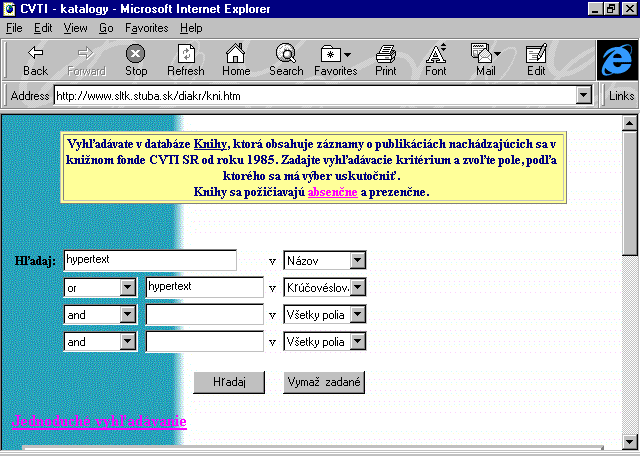This screenshot has height=456, width=640.
Task: Open the Názov field selector dropdown
Action: click(x=325, y=260)
